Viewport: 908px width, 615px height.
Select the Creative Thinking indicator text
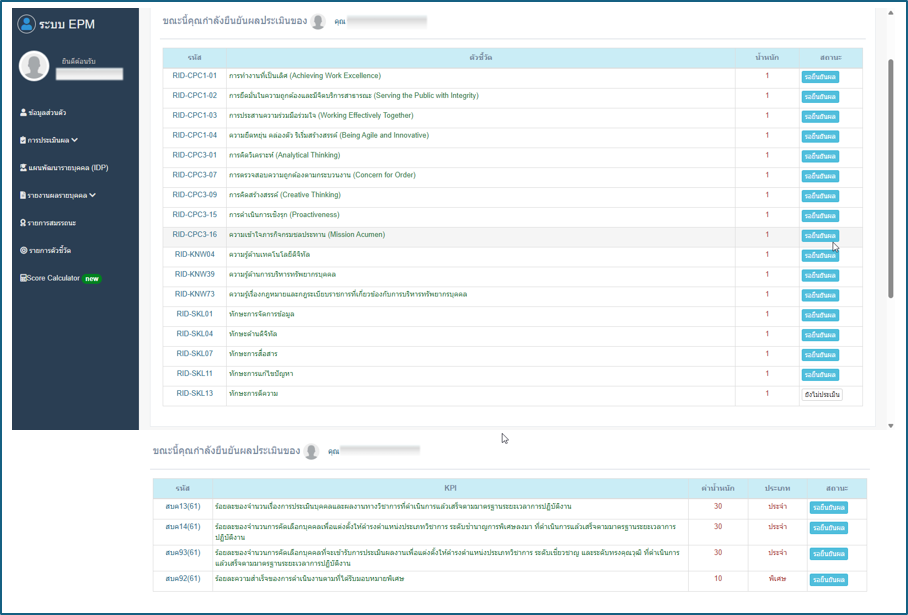285,195
